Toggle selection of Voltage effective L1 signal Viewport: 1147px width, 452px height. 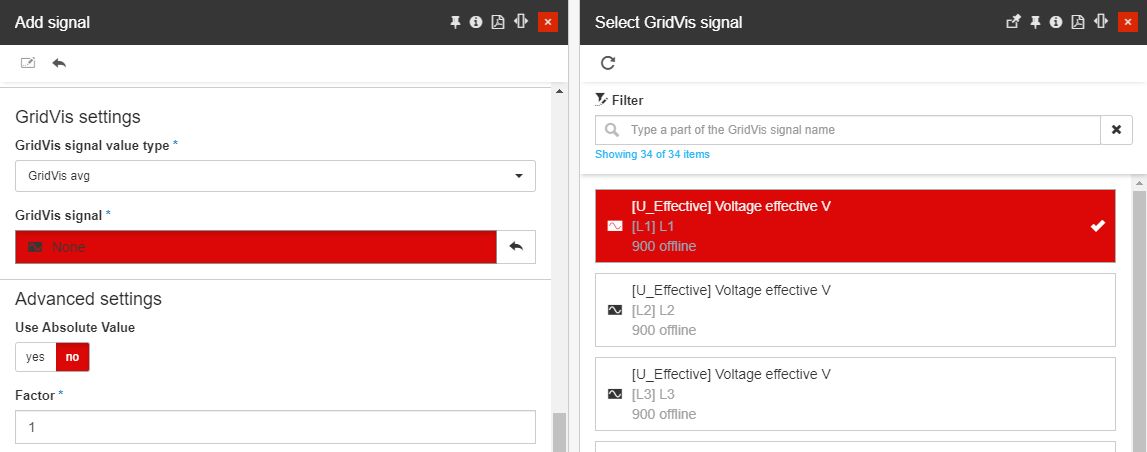854,226
